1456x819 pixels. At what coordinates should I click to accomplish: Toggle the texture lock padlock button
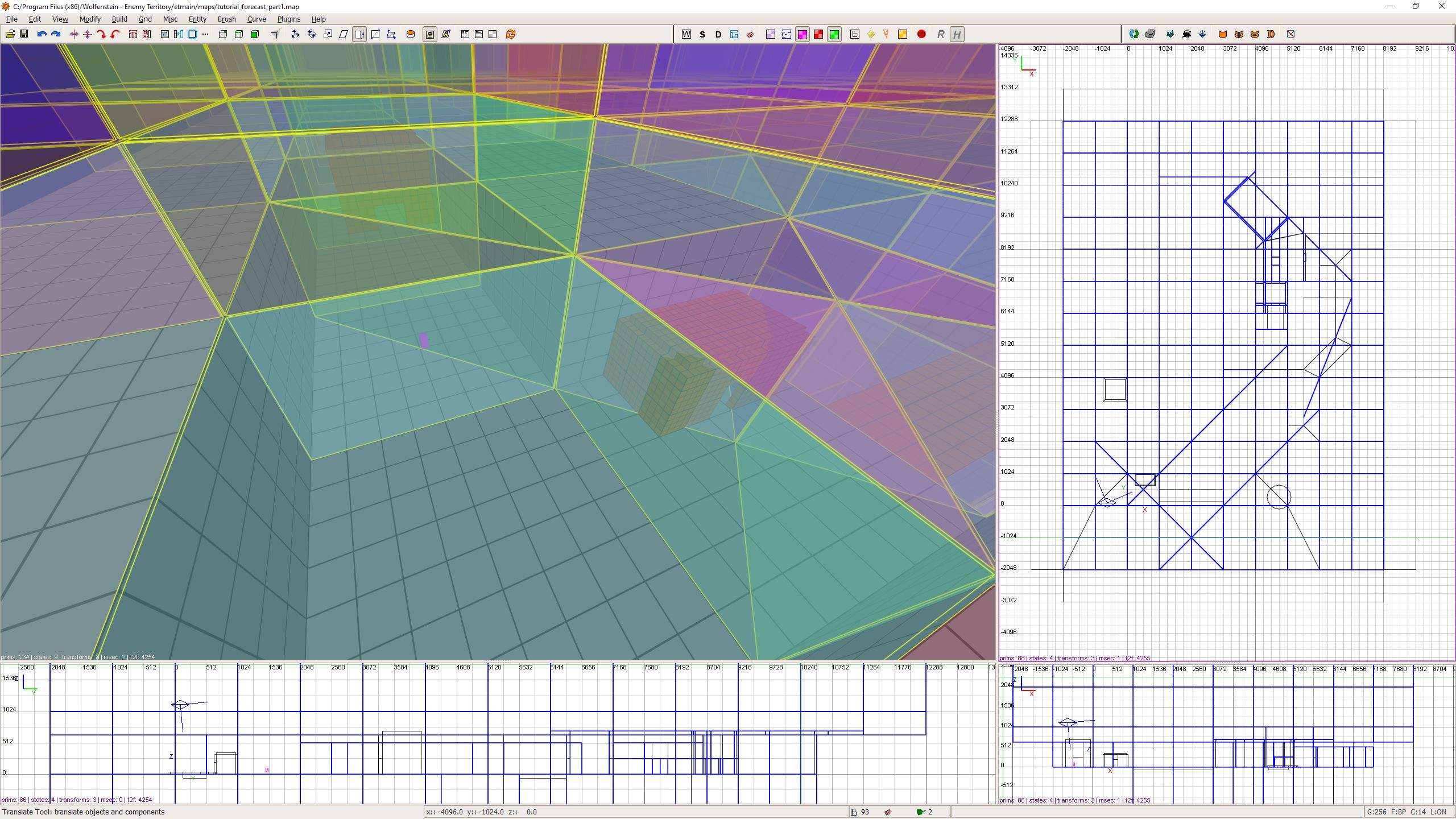point(430,34)
